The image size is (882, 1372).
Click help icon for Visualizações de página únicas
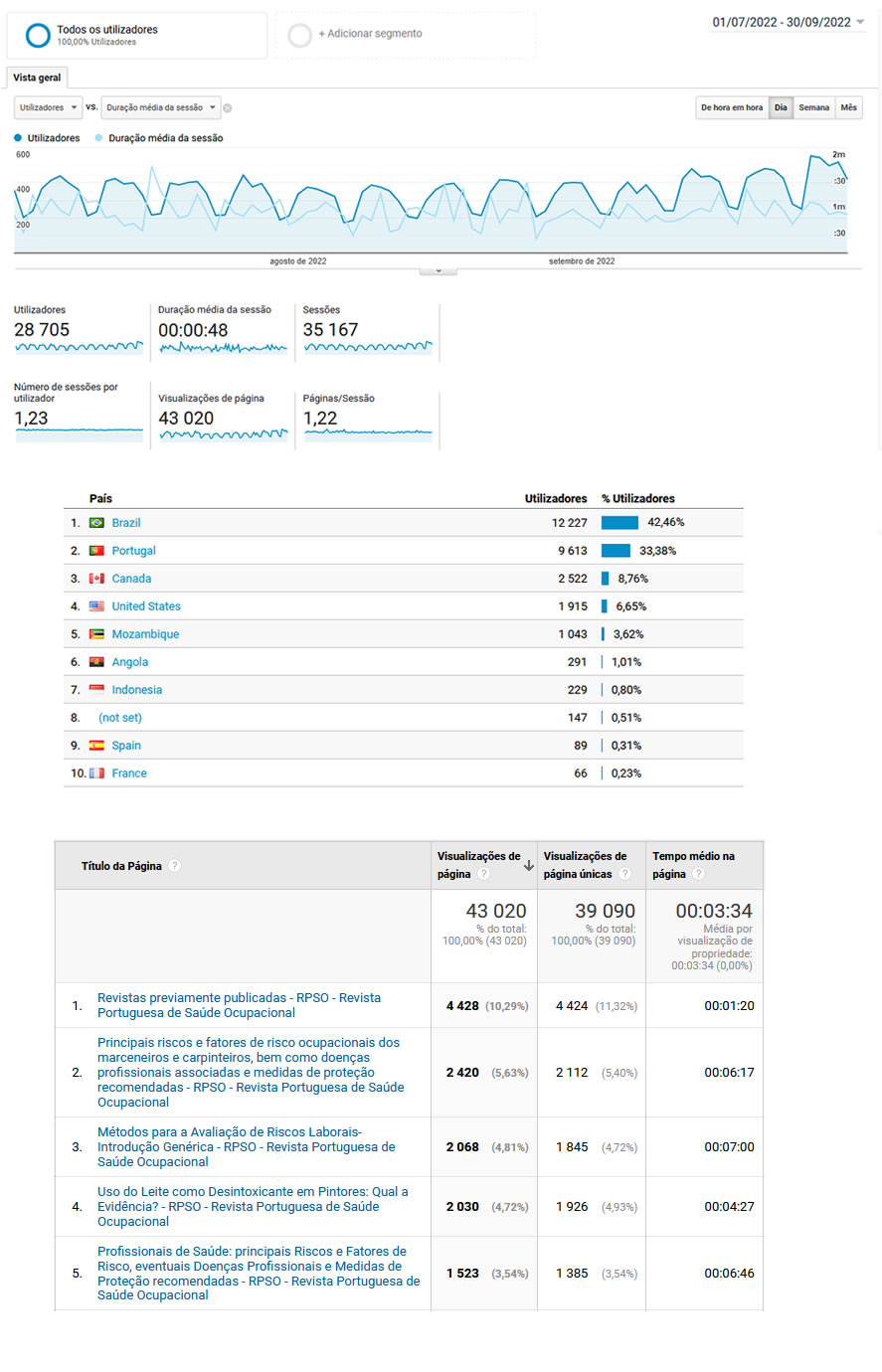pyautogui.click(x=624, y=874)
